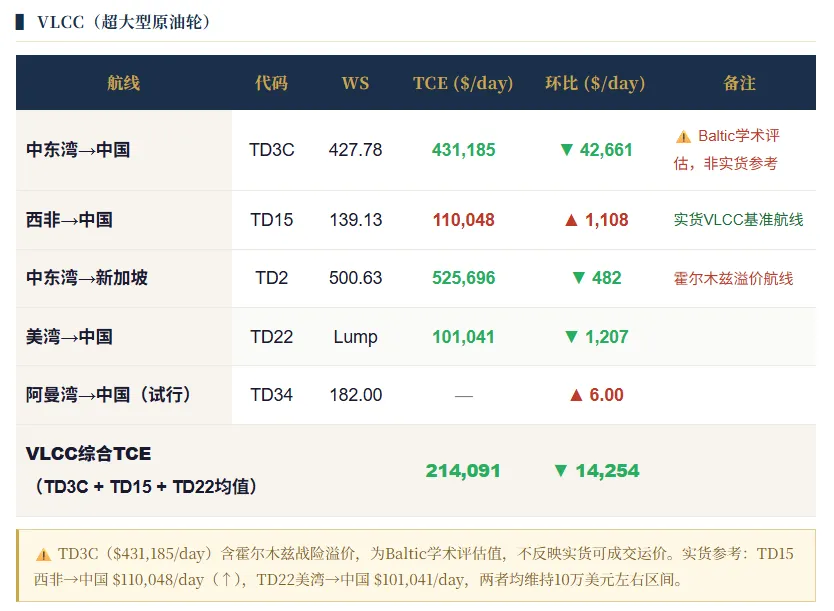Click the dash in the TD34 TCE cell
This screenshot has width=834, height=611.
point(463,396)
